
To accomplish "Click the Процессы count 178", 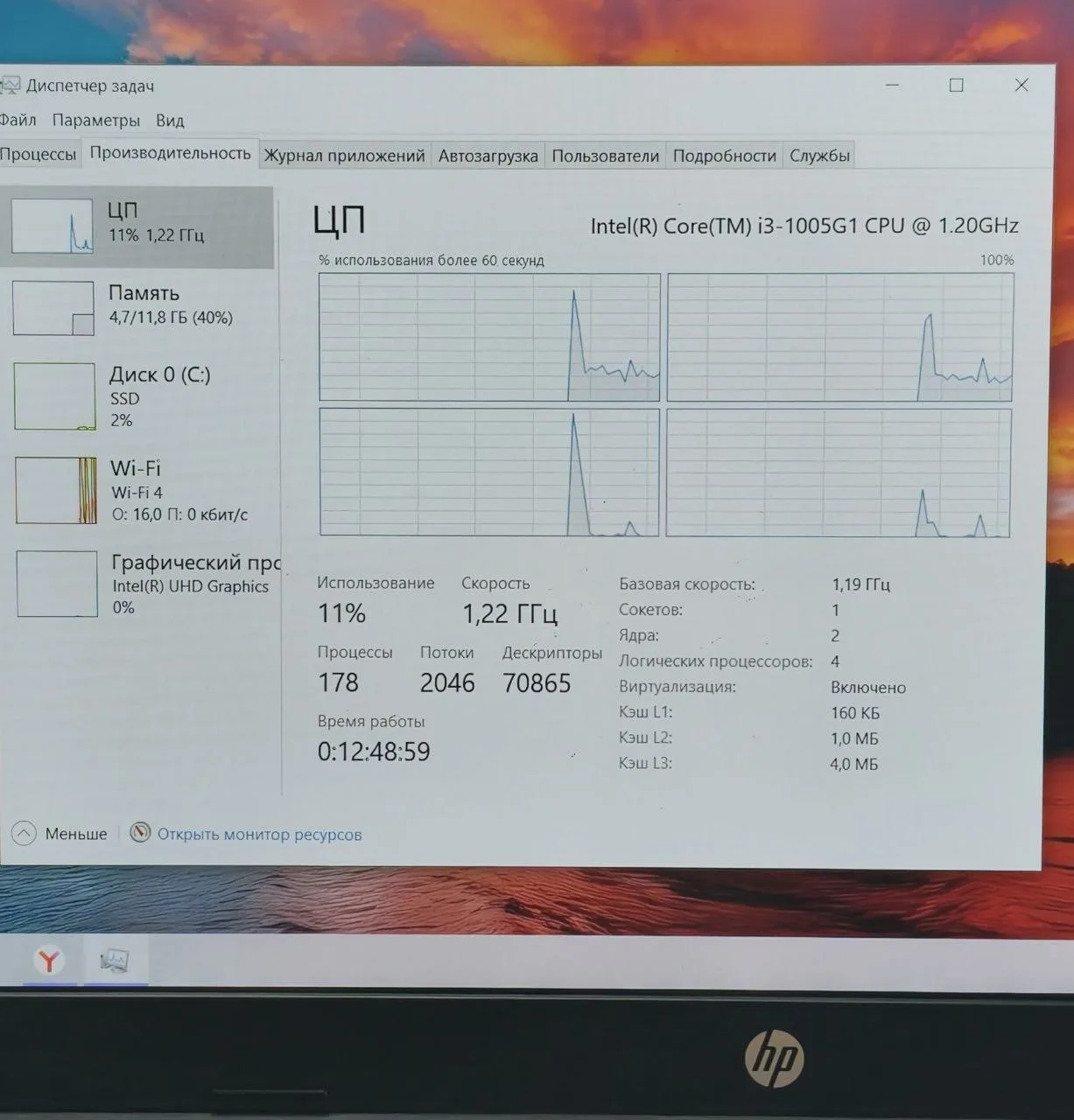I will (x=338, y=682).
